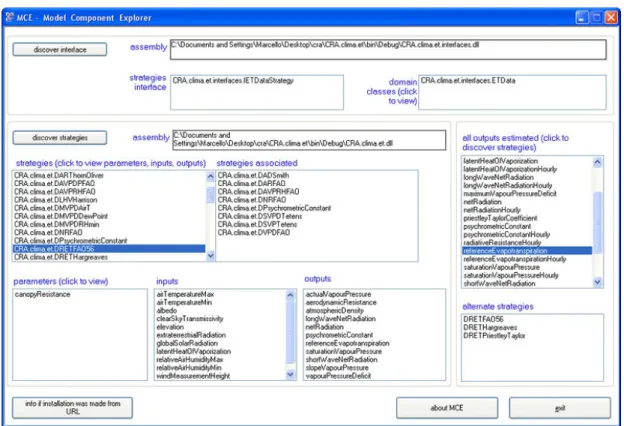The image size is (624, 426).
Task: Select maximumVapourPressureDeficit in all outputs
Action: click(x=510, y=193)
